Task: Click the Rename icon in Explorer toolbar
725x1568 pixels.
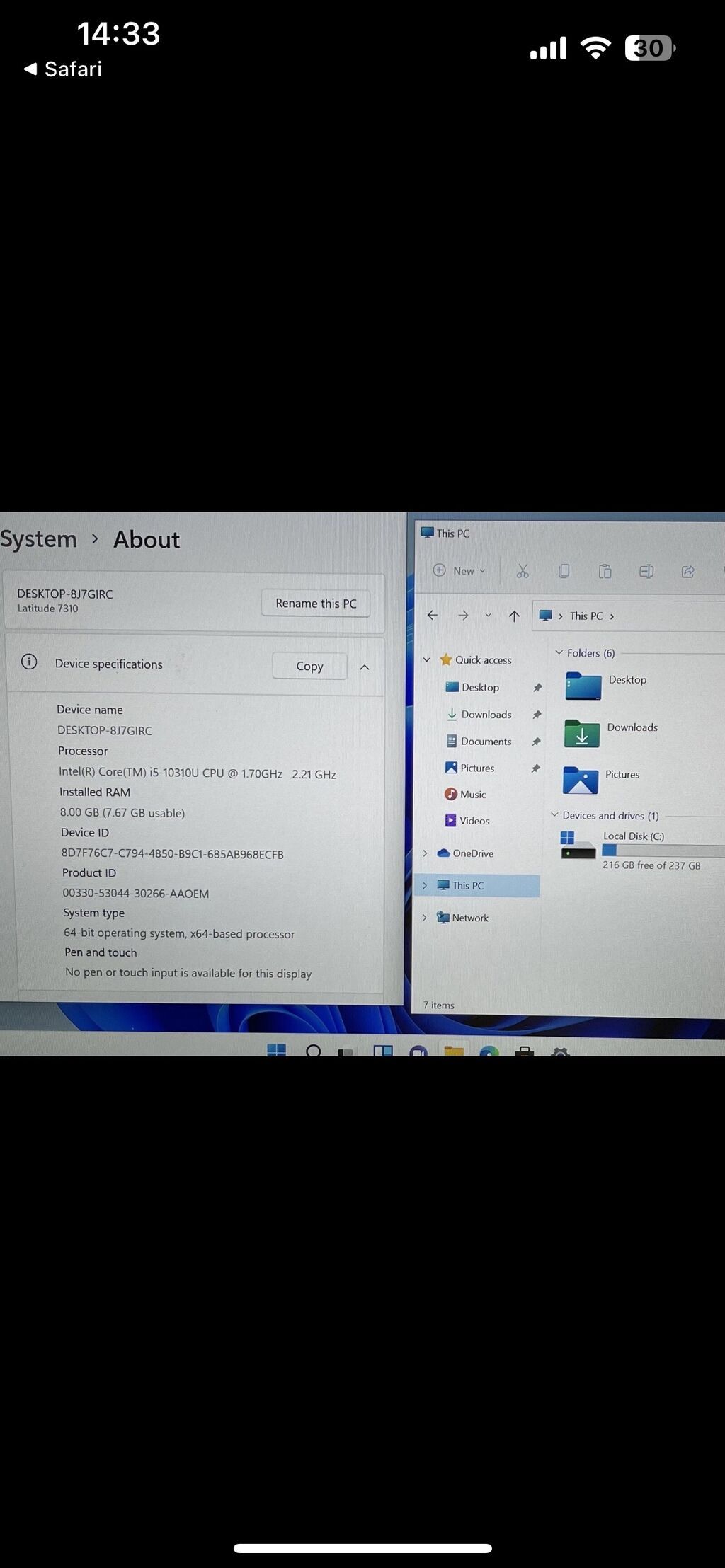Action: [x=646, y=571]
